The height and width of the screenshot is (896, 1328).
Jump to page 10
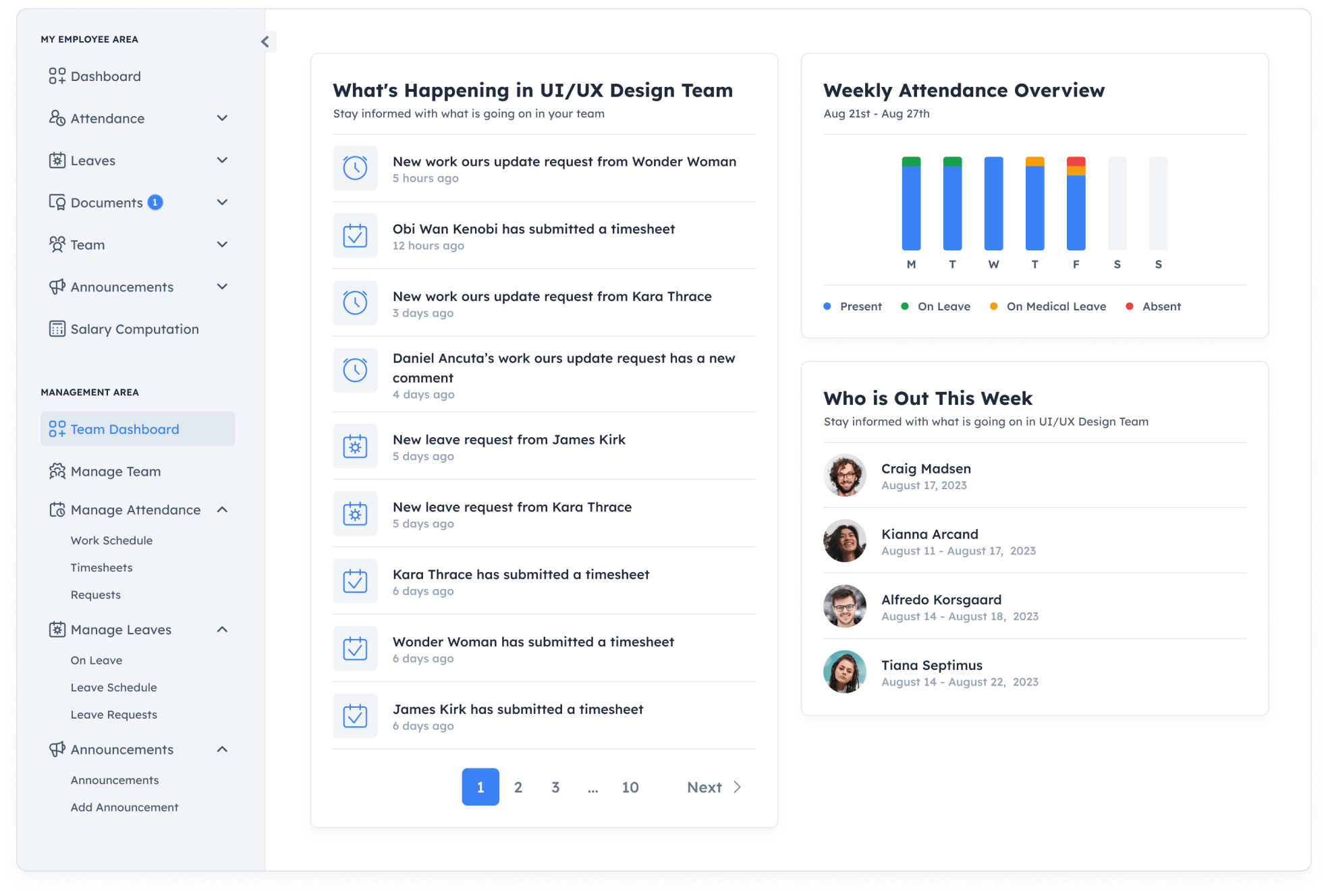click(630, 787)
